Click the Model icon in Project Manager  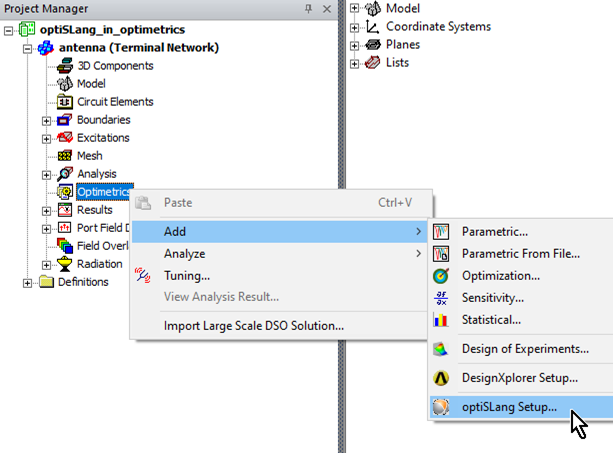[65, 84]
